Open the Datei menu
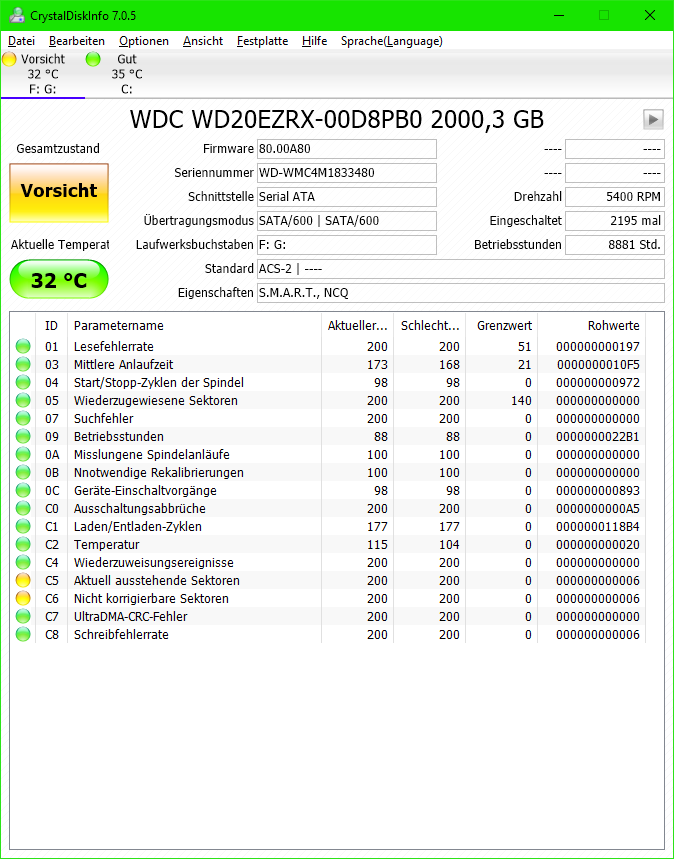674x859 pixels. pyautogui.click(x=21, y=41)
